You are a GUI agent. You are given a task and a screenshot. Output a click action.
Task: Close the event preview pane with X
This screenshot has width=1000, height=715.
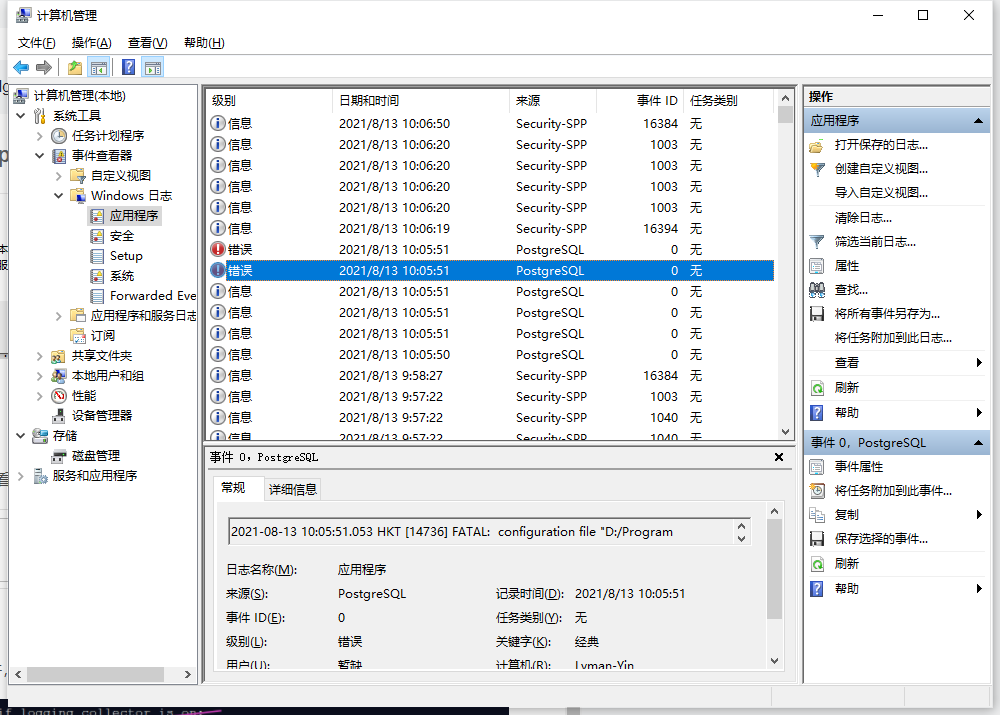click(778, 458)
